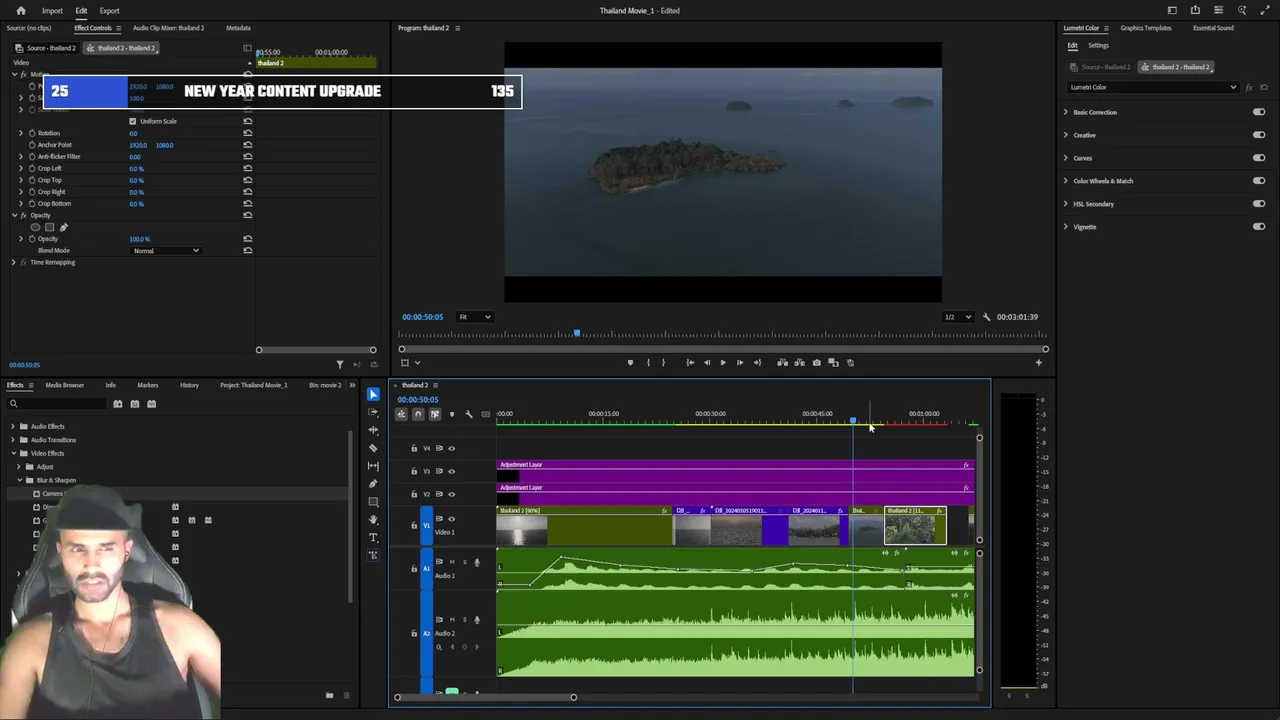Pick the Pen tool in timeline toolbar
The height and width of the screenshot is (720, 1280).
point(373,484)
